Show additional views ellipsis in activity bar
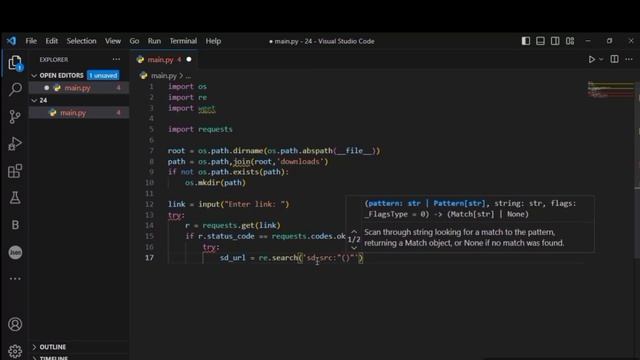Image resolution: width=640 pixels, height=360 pixels. click(x=15, y=279)
